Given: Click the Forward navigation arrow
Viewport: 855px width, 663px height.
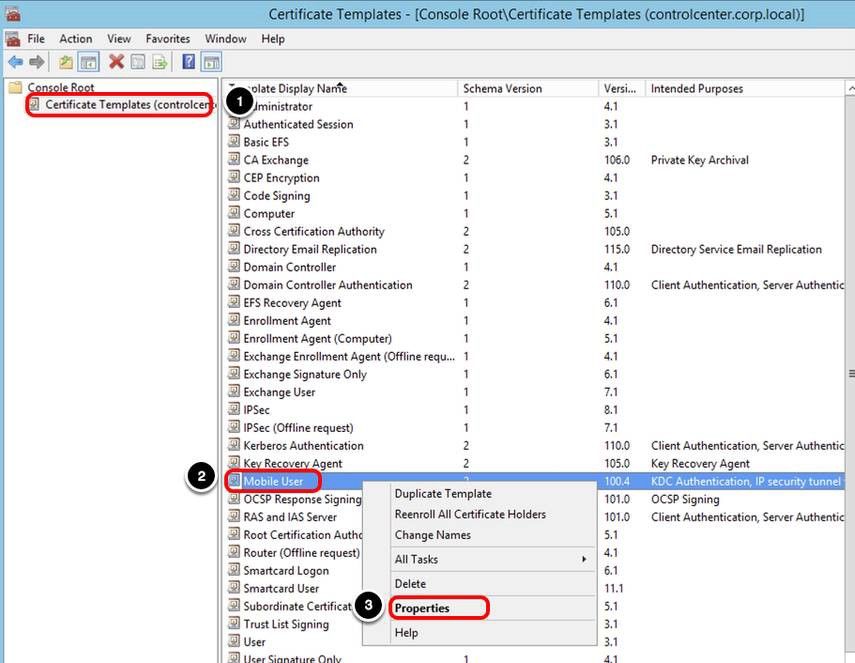Looking at the screenshot, I should 38,61.
